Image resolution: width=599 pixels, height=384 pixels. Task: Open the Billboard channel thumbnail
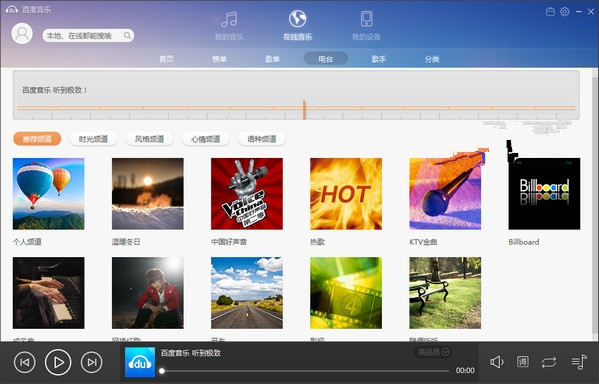click(x=544, y=194)
